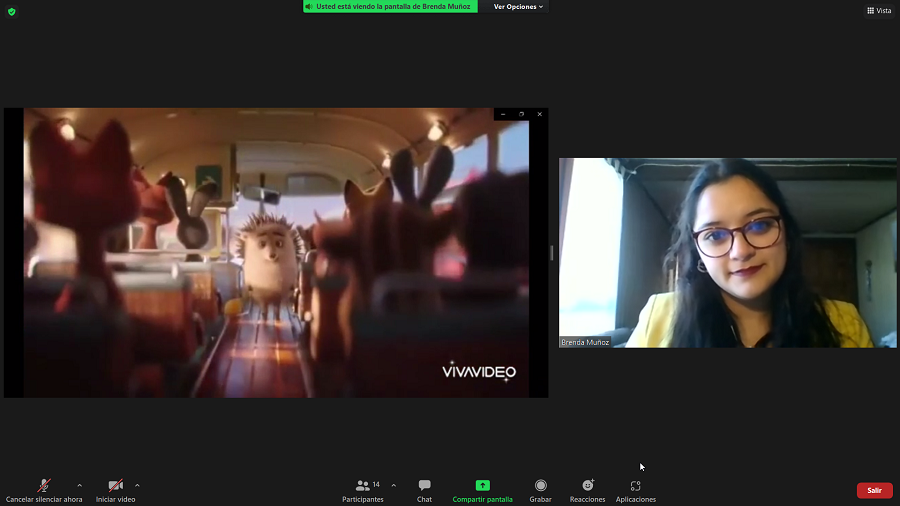This screenshot has height=506, width=900.
Task: Start recording with Grabar
Action: click(540, 491)
